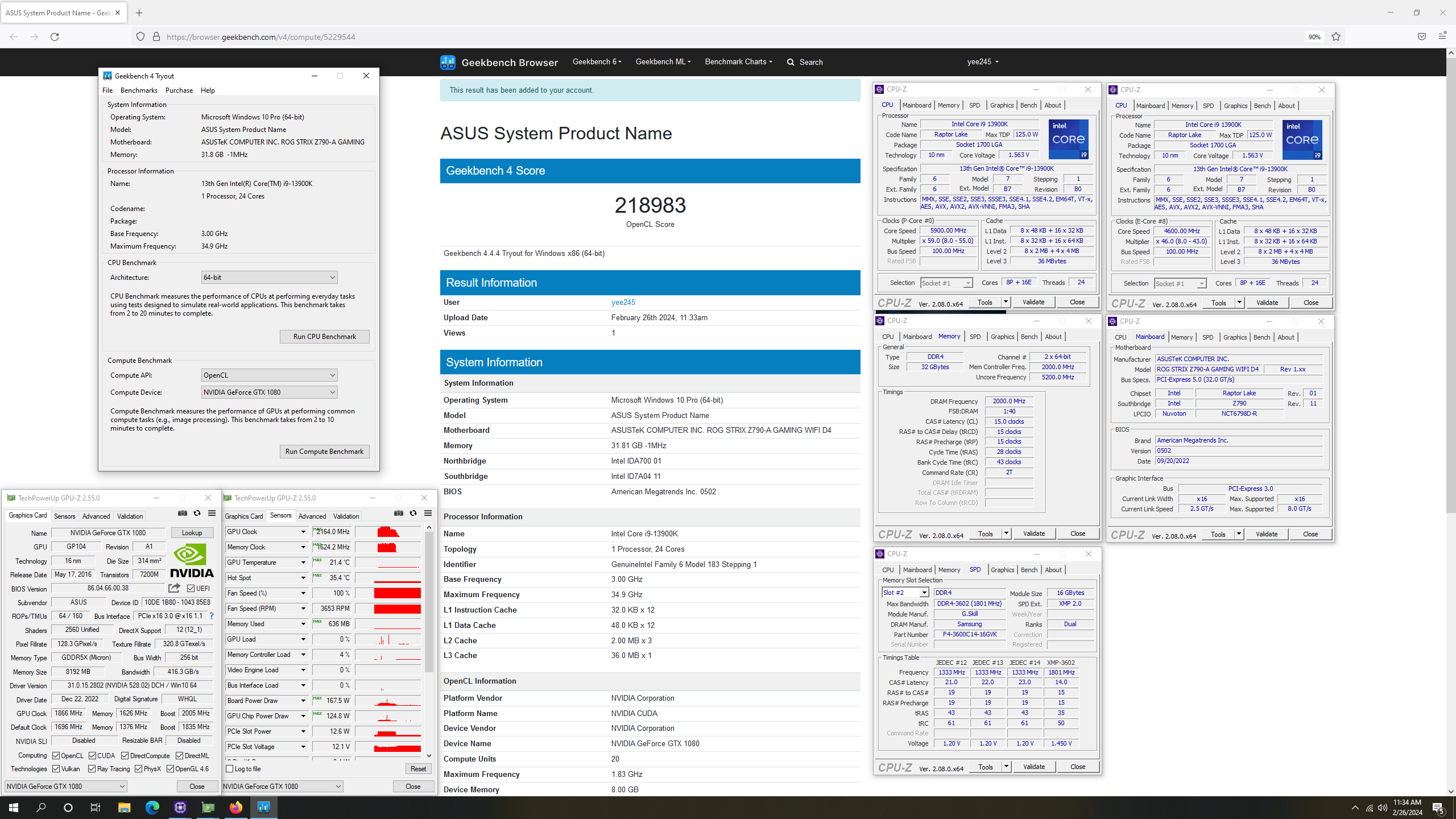The image size is (1456, 819).
Task: Switch to Firefox on the taskbar
Action: click(236, 808)
